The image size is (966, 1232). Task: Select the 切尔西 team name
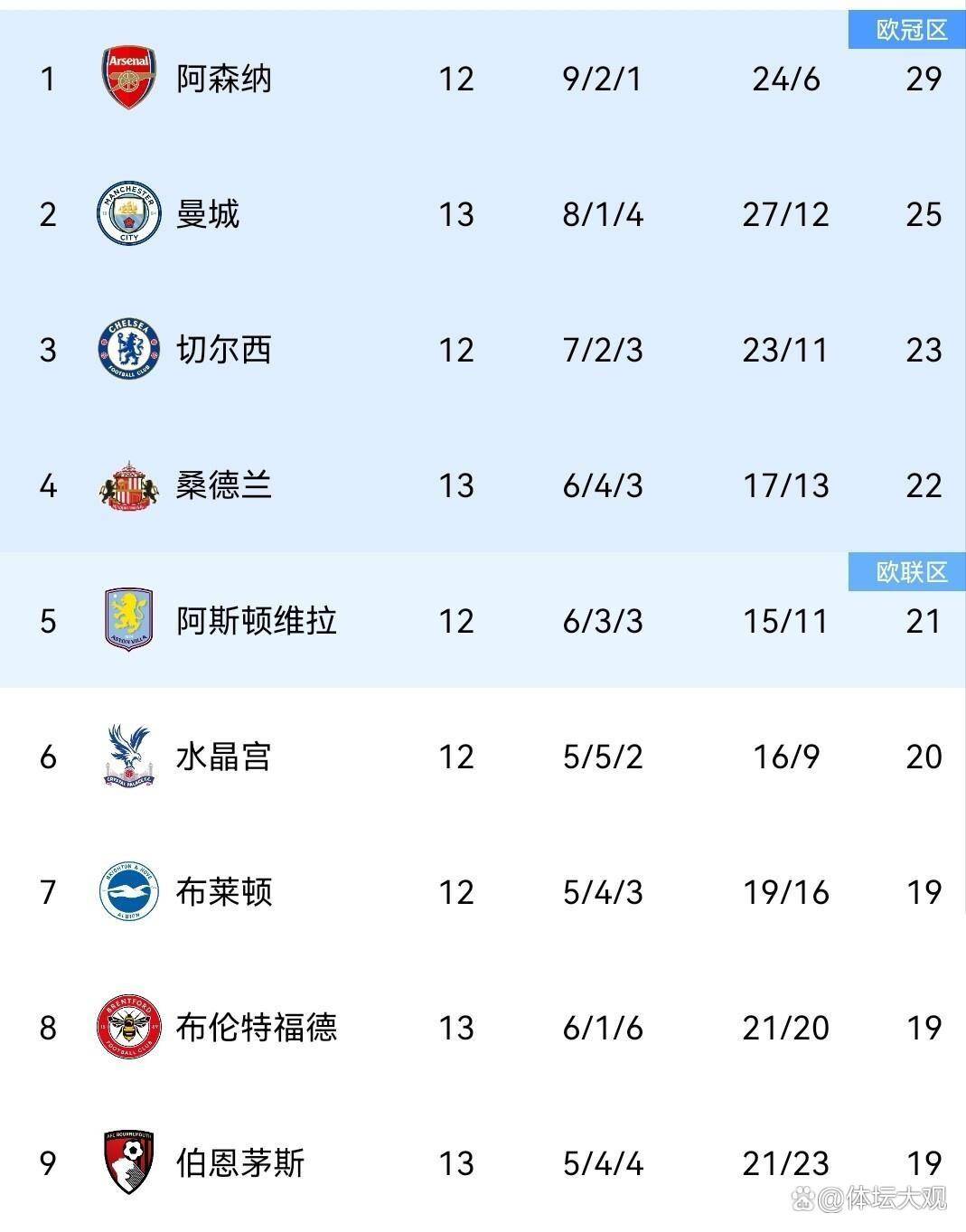tap(224, 351)
